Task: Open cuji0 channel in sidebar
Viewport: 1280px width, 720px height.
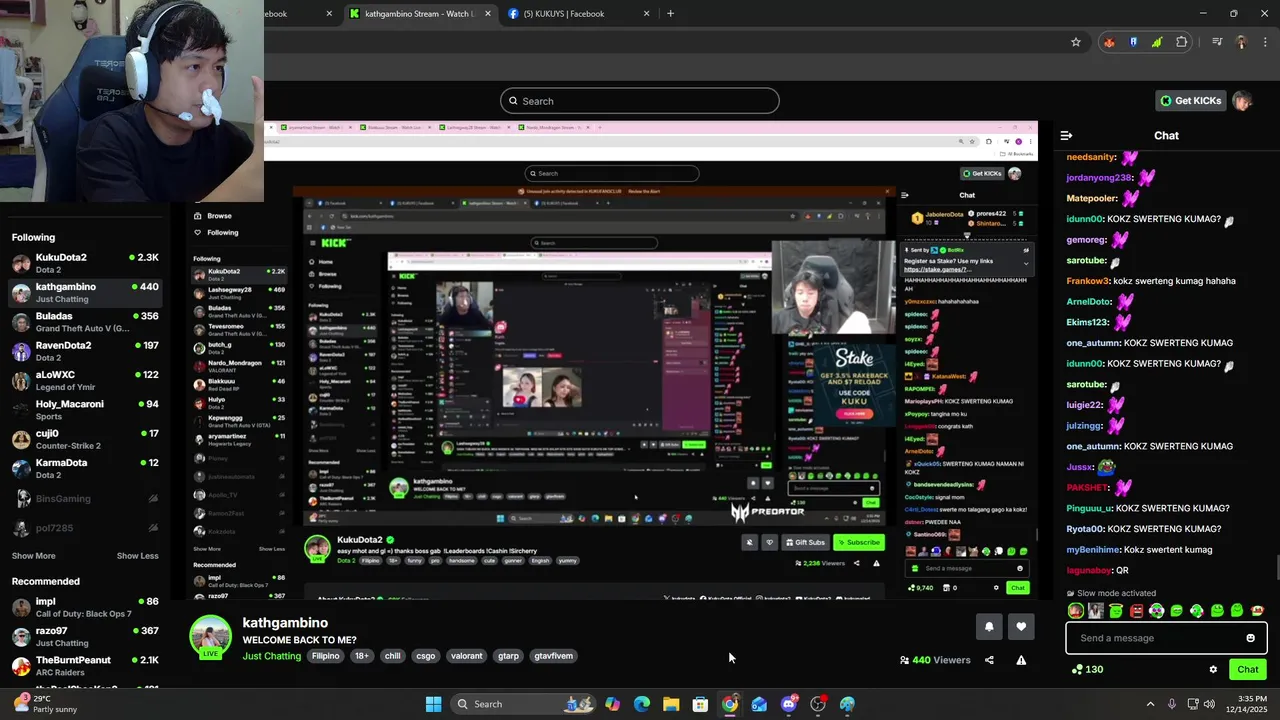Action: (85, 439)
